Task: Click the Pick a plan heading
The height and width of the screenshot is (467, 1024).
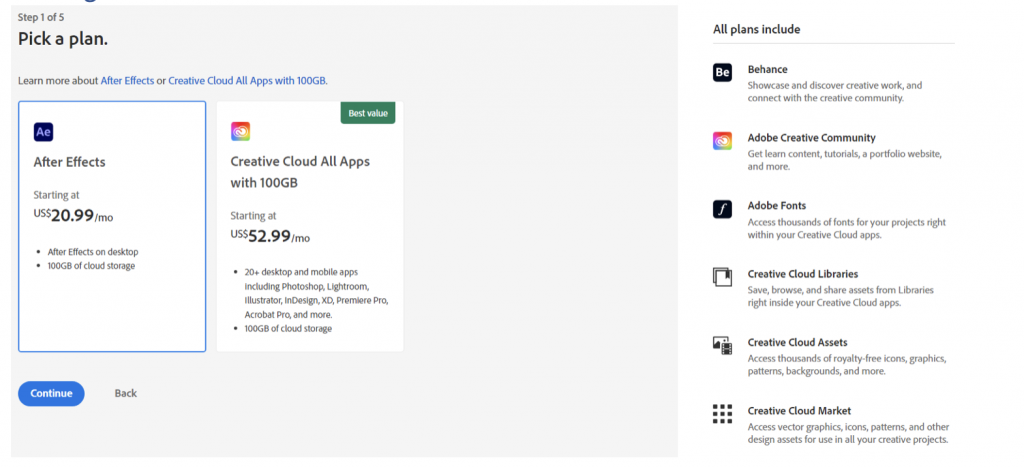Action: point(63,39)
